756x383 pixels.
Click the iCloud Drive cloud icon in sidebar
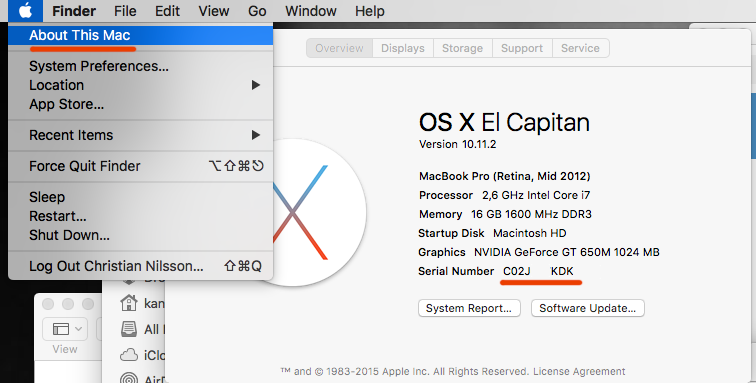click(129, 356)
